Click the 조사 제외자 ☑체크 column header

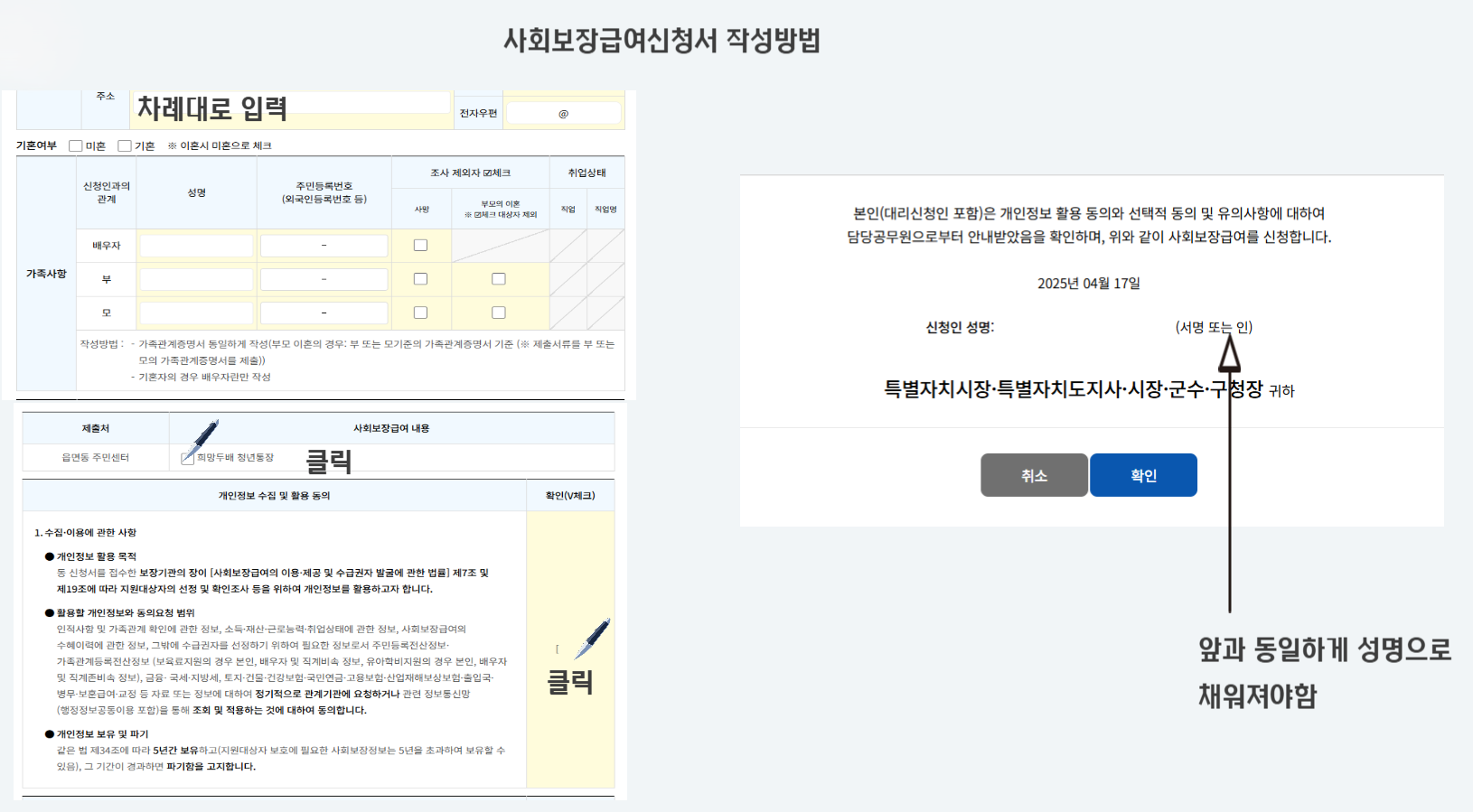(470, 173)
